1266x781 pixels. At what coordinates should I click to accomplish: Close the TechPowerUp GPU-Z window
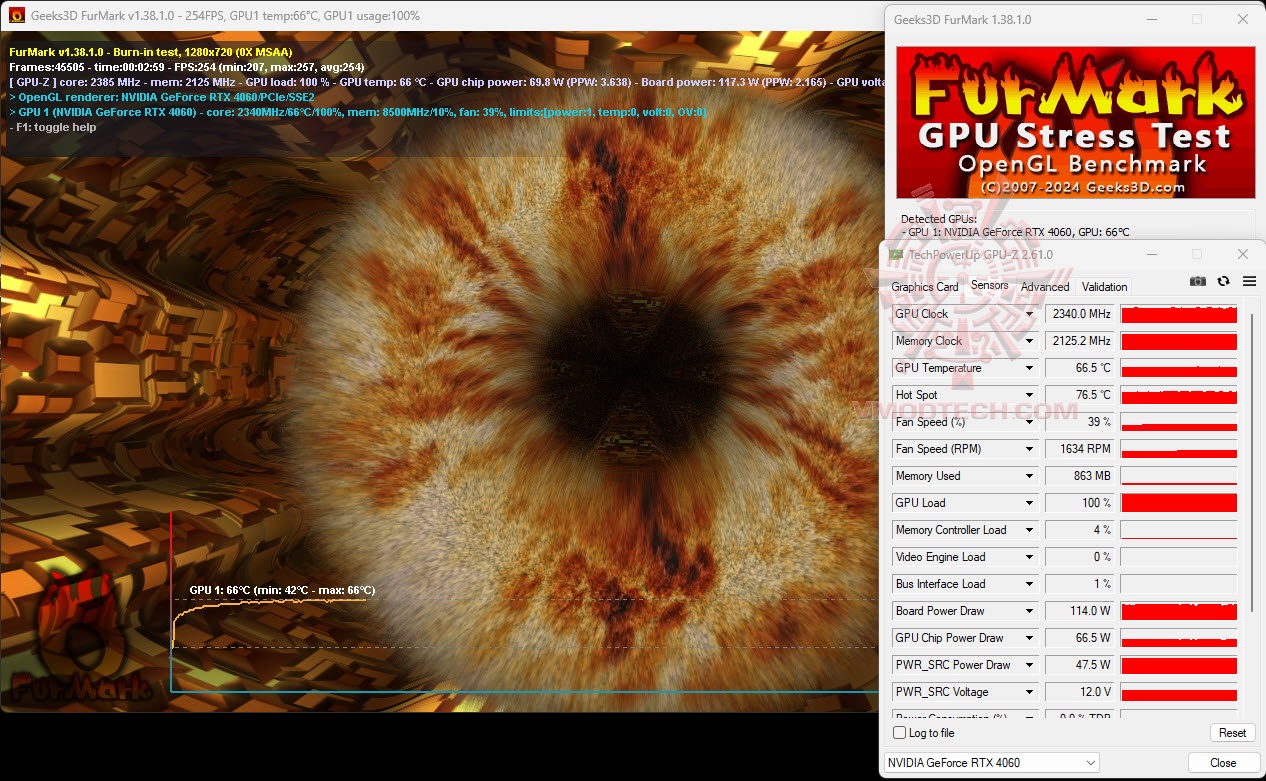pyautogui.click(x=1242, y=255)
